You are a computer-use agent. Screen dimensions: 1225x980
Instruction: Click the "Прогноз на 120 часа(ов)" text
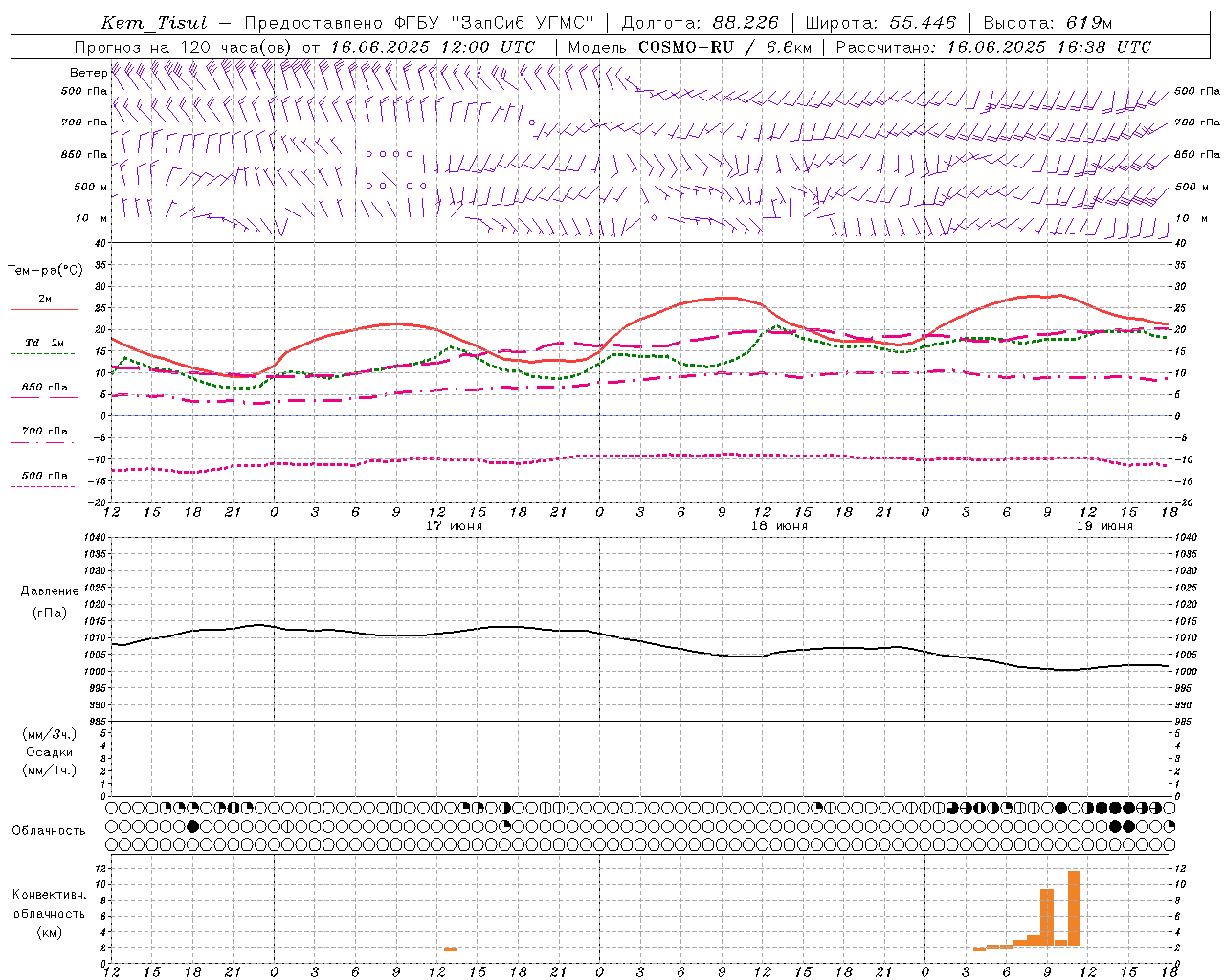185,46
